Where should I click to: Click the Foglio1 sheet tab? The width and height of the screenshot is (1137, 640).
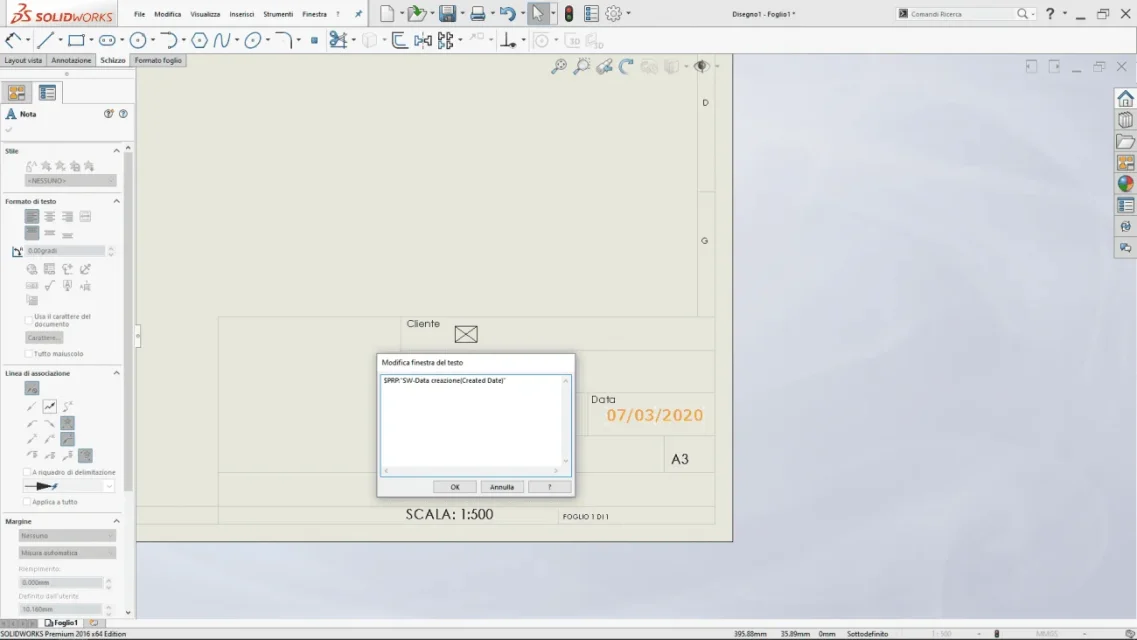click(x=61, y=623)
